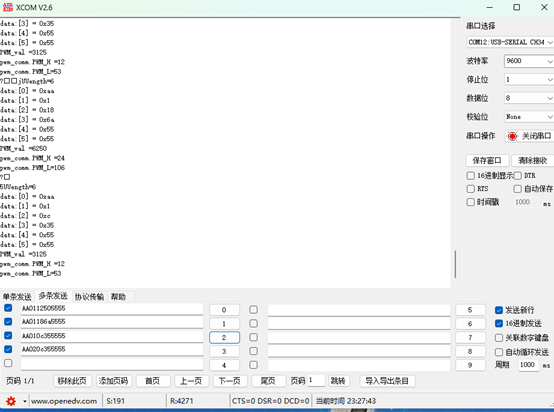Toggle the 发送新行 checkbox
The height and width of the screenshot is (412, 554).
pyautogui.click(x=499, y=310)
